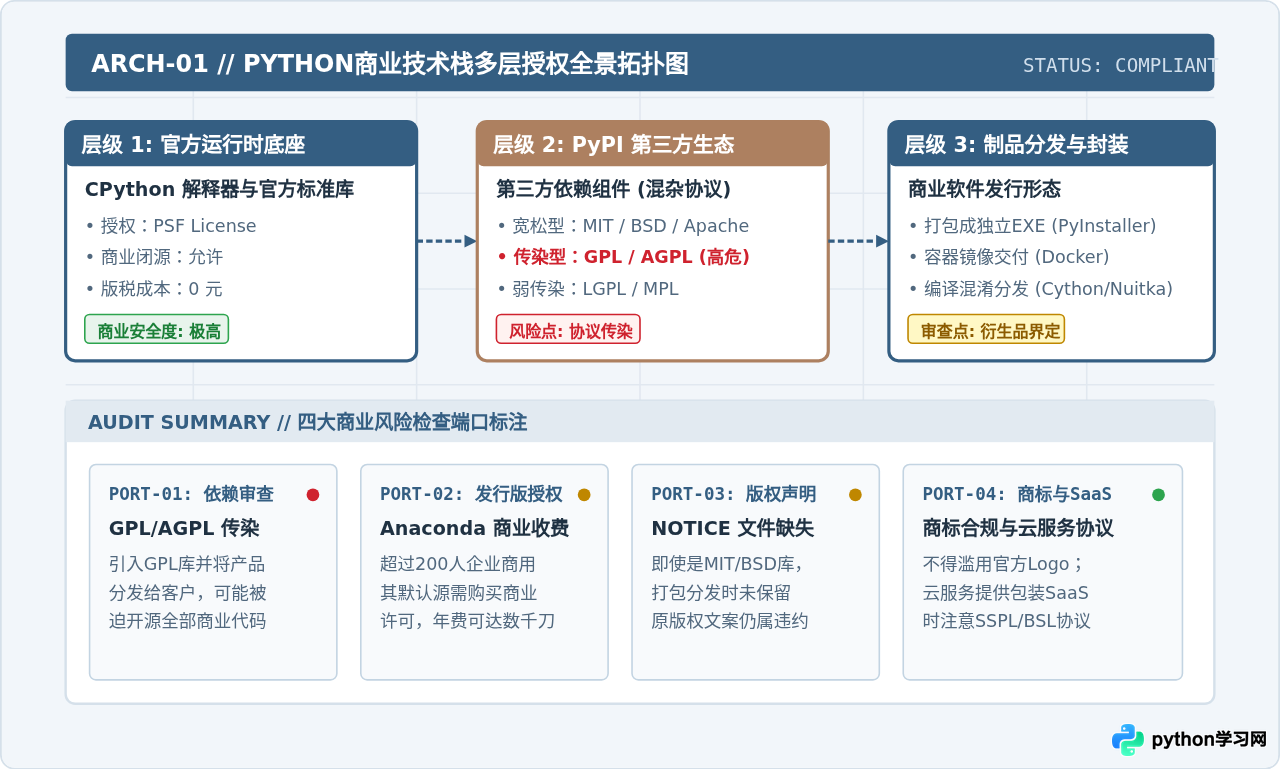Click the STATUS: COMPLIANT indicator
Viewport: 1280px width, 770px height.
[x=1118, y=65]
